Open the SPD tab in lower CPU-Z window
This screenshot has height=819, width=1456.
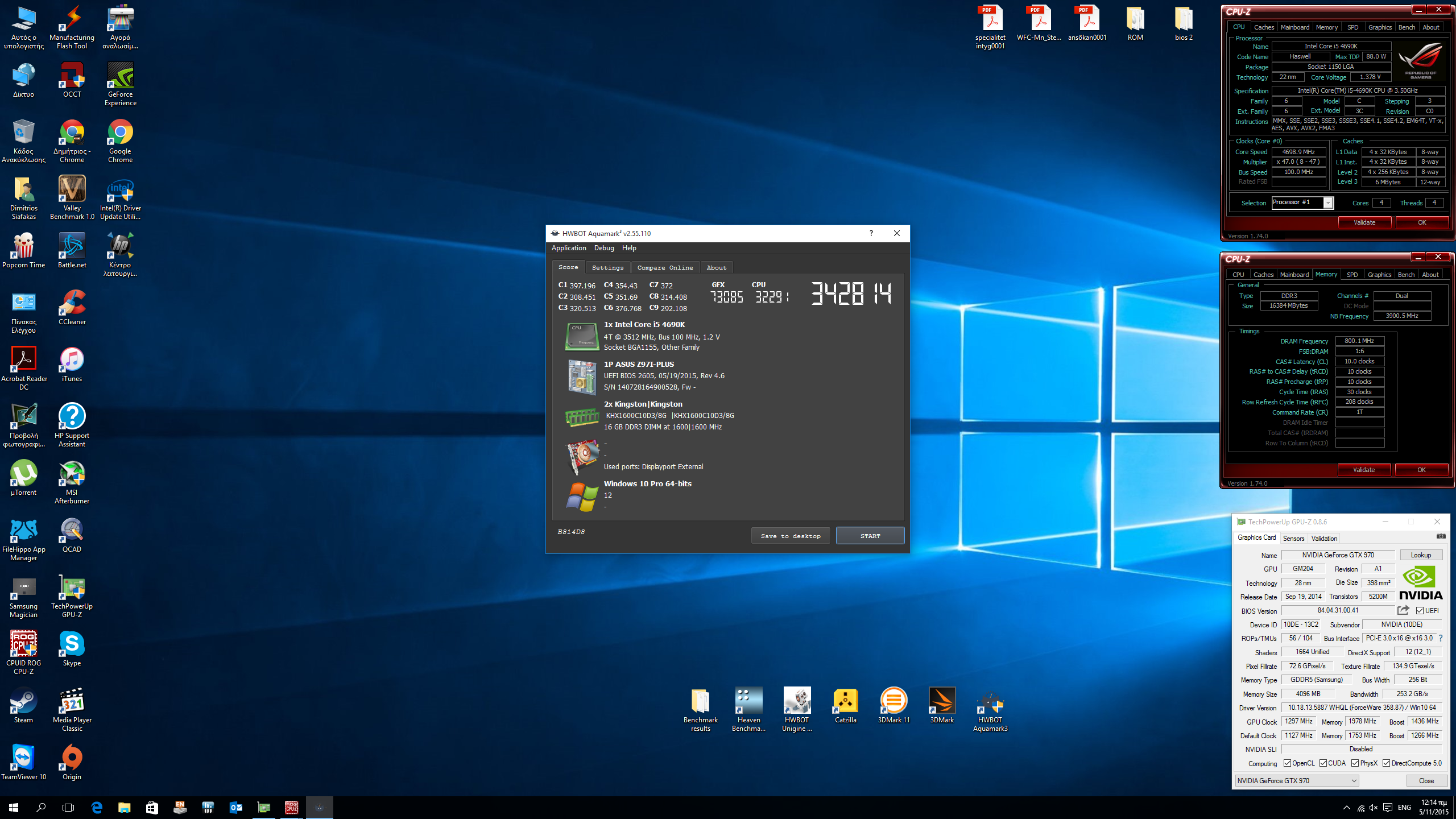click(1352, 275)
